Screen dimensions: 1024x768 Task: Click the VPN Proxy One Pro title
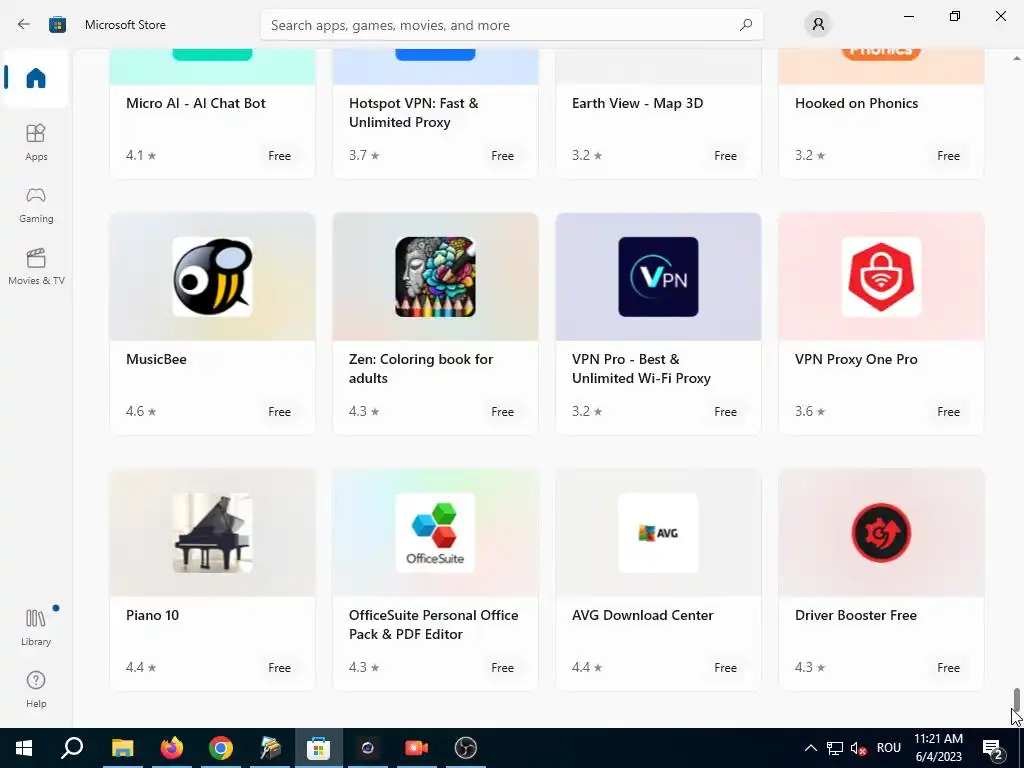[x=856, y=359]
